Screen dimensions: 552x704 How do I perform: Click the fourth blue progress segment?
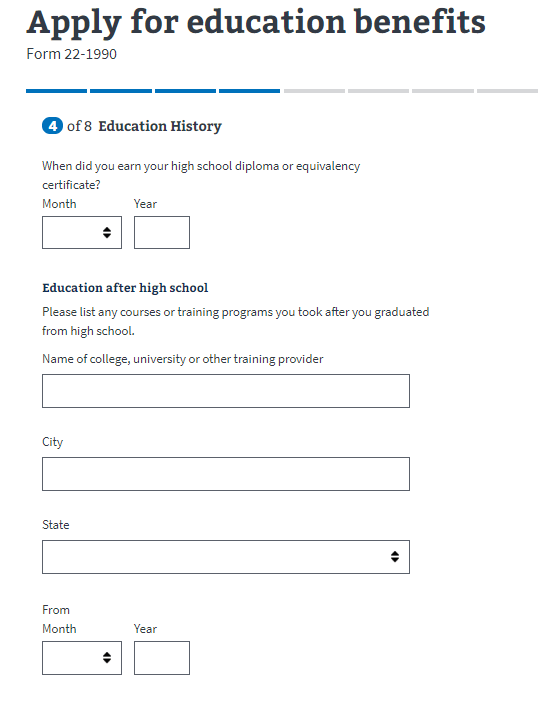click(250, 91)
